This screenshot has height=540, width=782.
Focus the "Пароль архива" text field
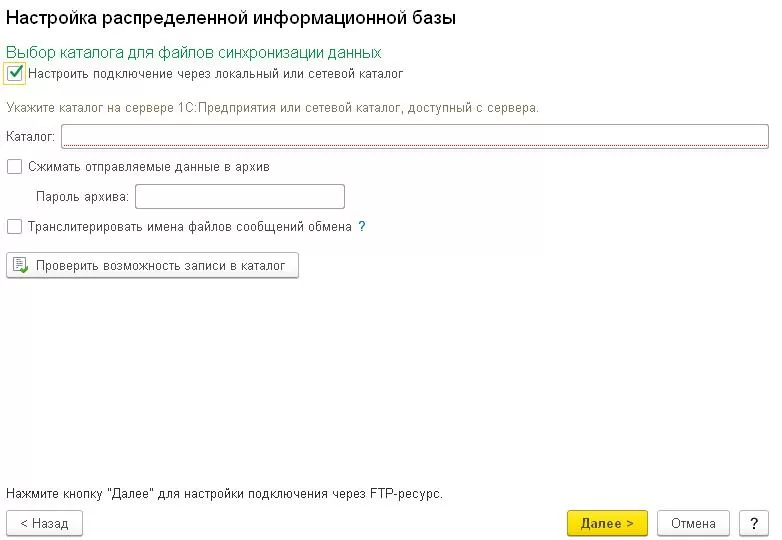[x=240, y=196]
